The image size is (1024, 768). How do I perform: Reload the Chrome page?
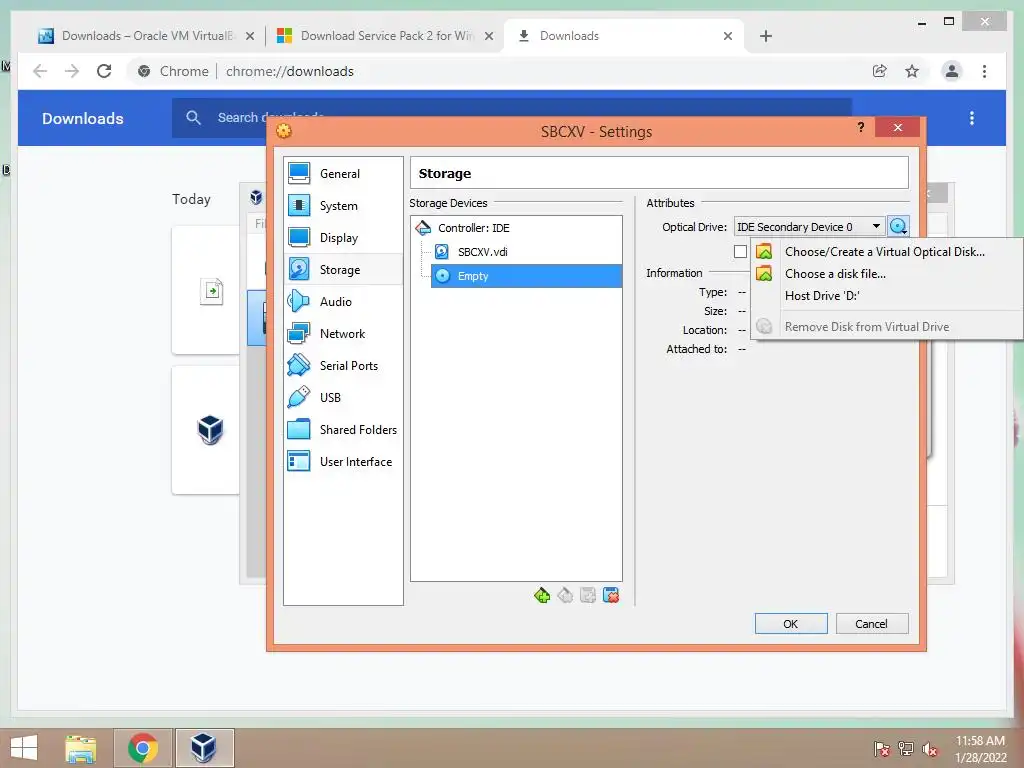[104, 71]
